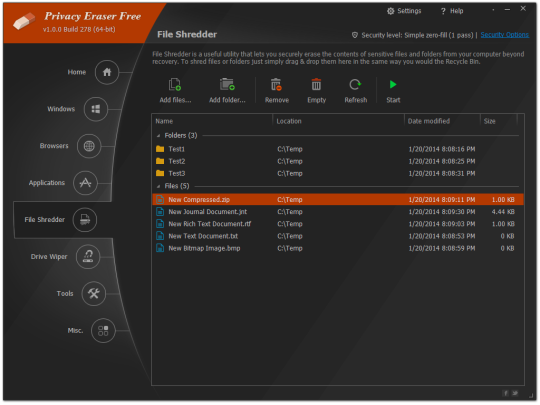The image size is (540, 405).
Task: Click the Misc. sidebar label
Action: coord(75,331)
